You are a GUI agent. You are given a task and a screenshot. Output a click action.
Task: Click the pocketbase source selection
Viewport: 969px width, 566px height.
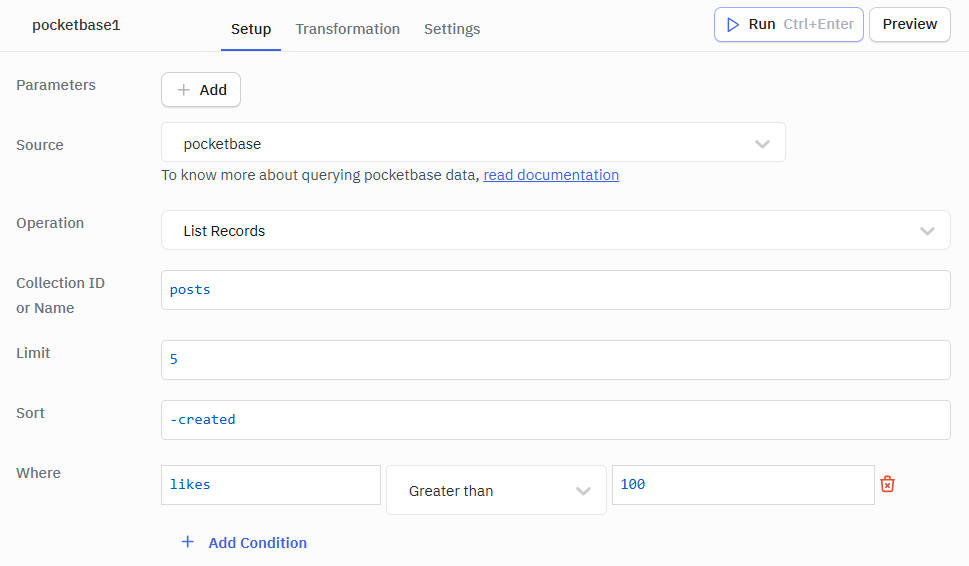(460, 143)
